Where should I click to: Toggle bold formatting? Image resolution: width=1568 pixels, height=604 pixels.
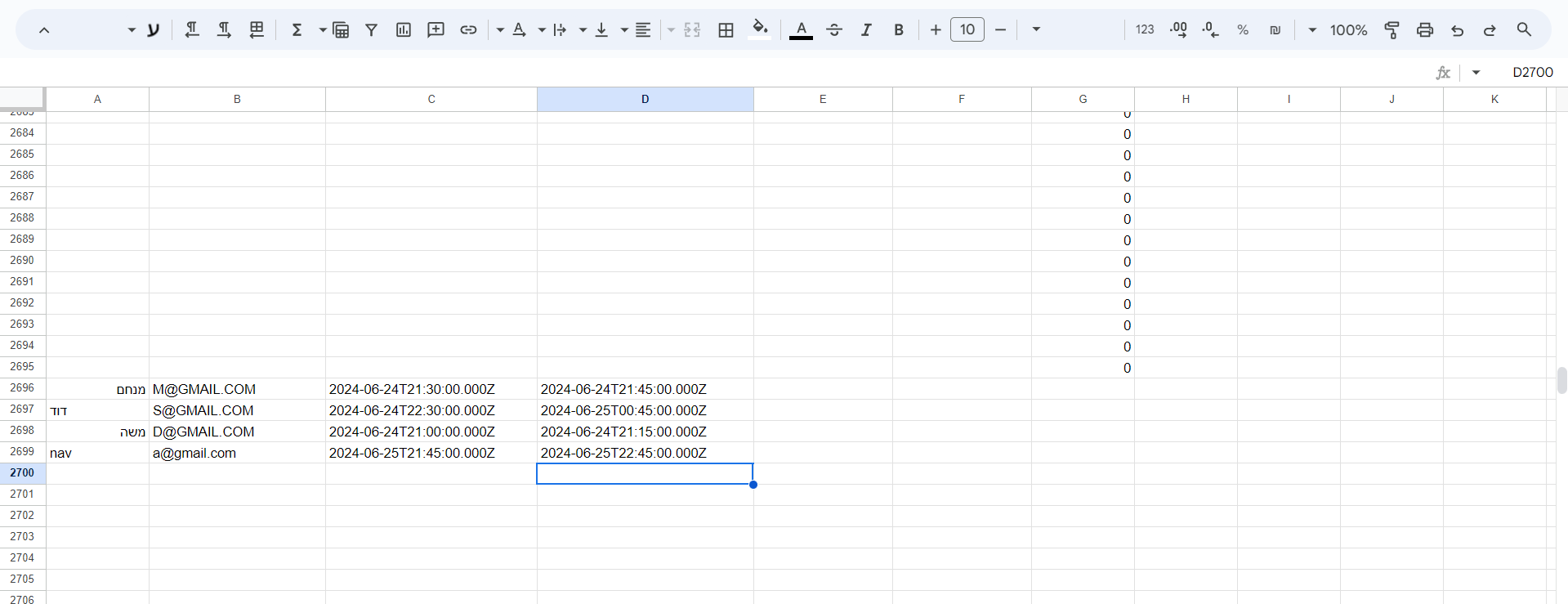click(899, 29)
